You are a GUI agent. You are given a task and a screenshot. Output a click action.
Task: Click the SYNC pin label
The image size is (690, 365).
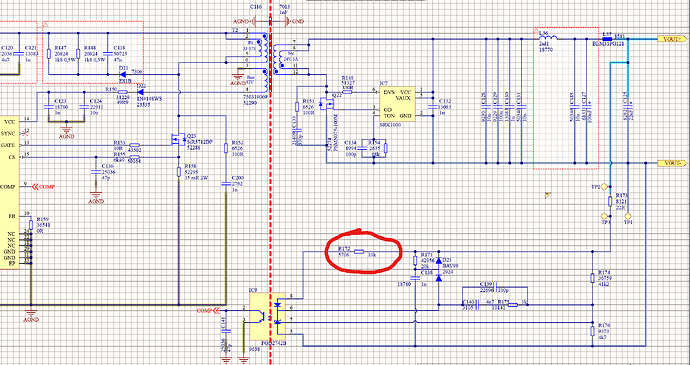(7, 133)
